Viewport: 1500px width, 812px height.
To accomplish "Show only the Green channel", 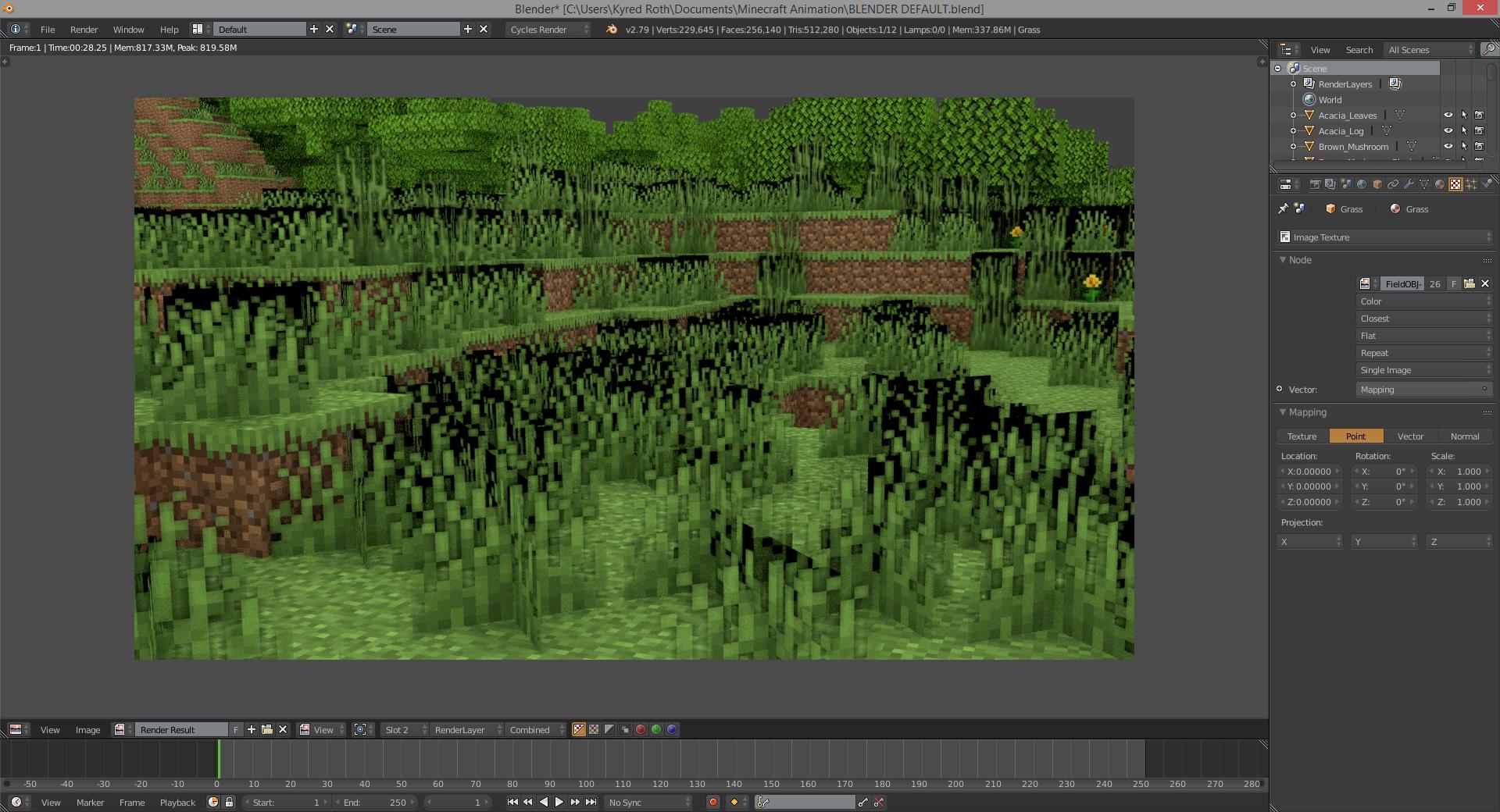I will pos(656,729).
